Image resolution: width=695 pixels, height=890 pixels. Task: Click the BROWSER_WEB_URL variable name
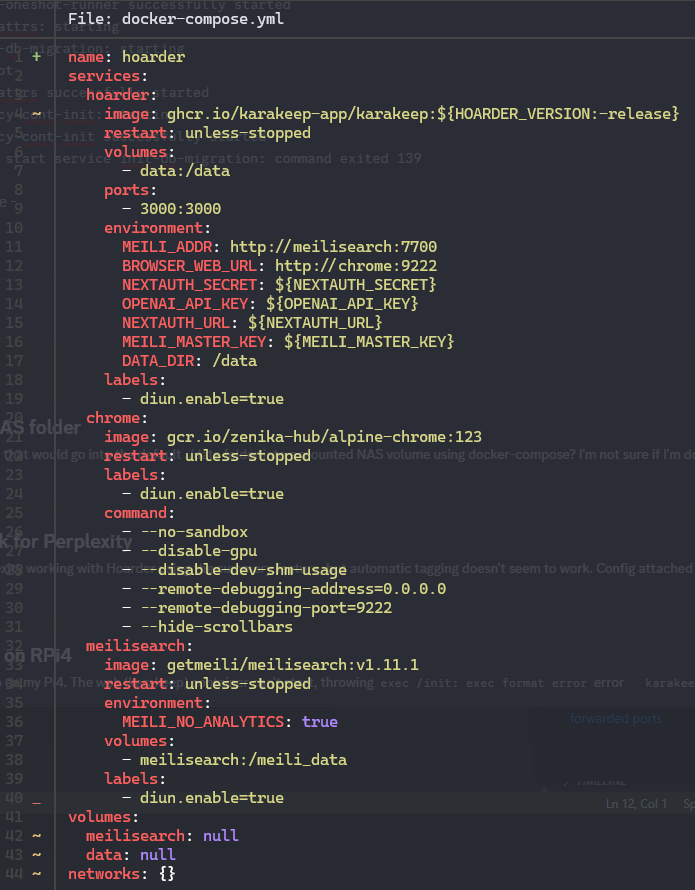click(x=190, y=266)
